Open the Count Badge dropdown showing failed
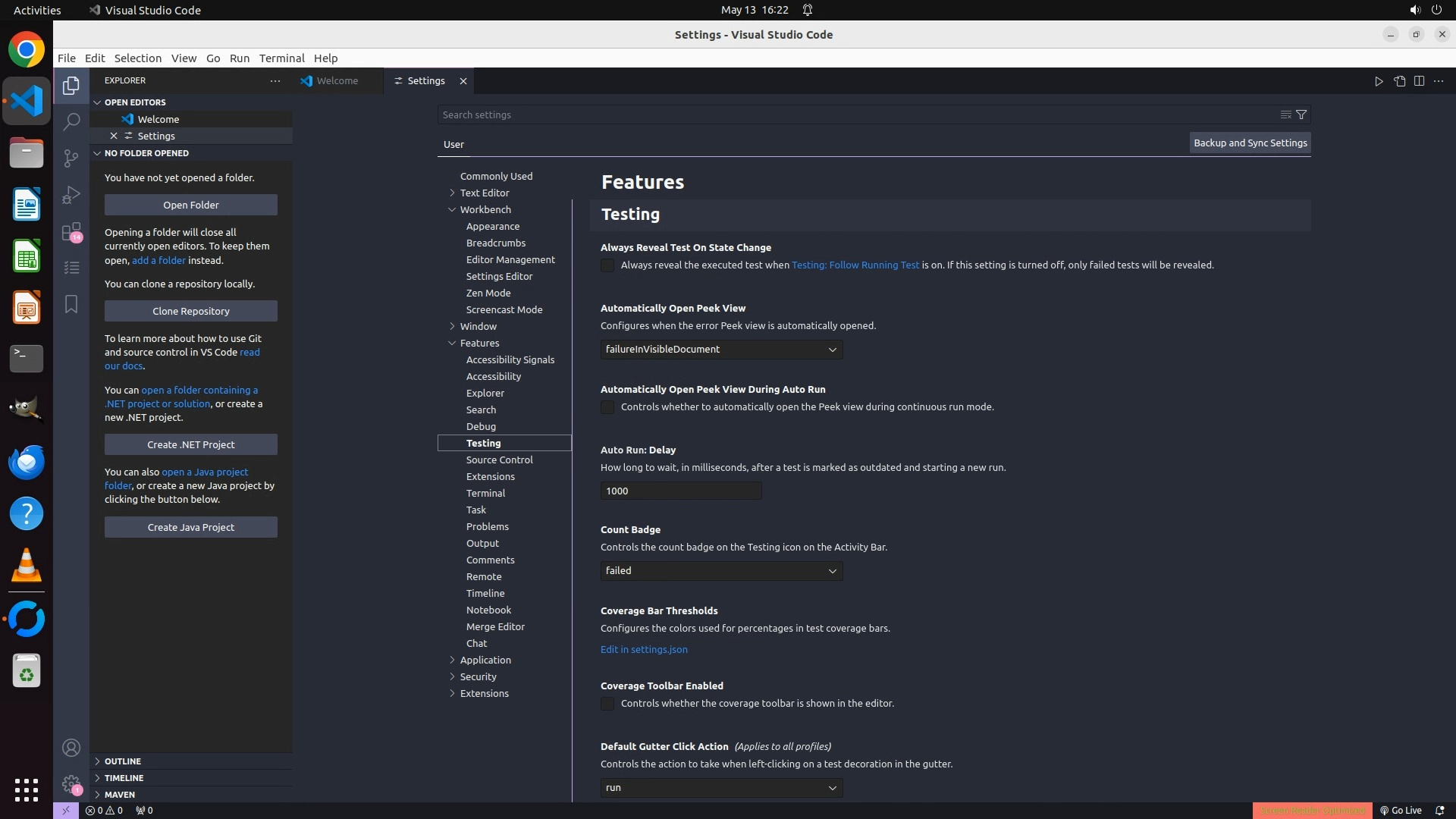This screenshot has height=819, width=1456. tap(721, 571)
